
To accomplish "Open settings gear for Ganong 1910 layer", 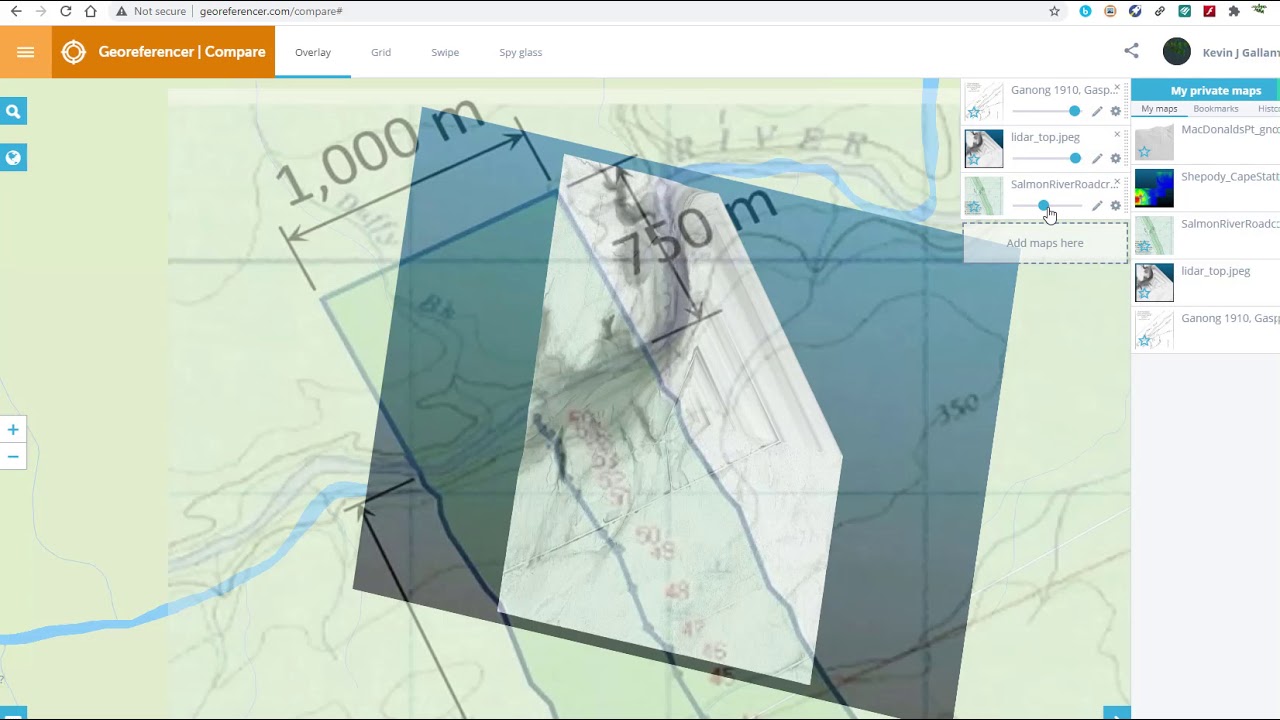I will coord(1116,111).
